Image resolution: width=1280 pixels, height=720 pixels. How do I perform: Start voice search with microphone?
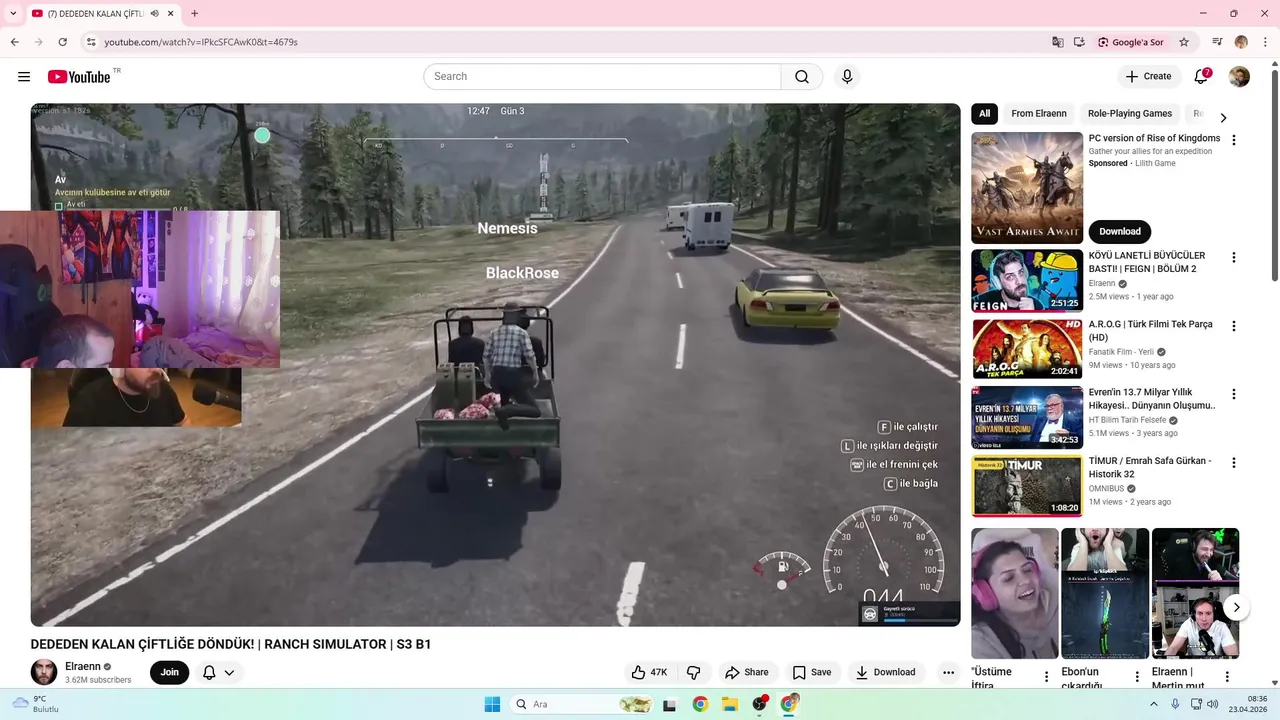click(847, 77)
